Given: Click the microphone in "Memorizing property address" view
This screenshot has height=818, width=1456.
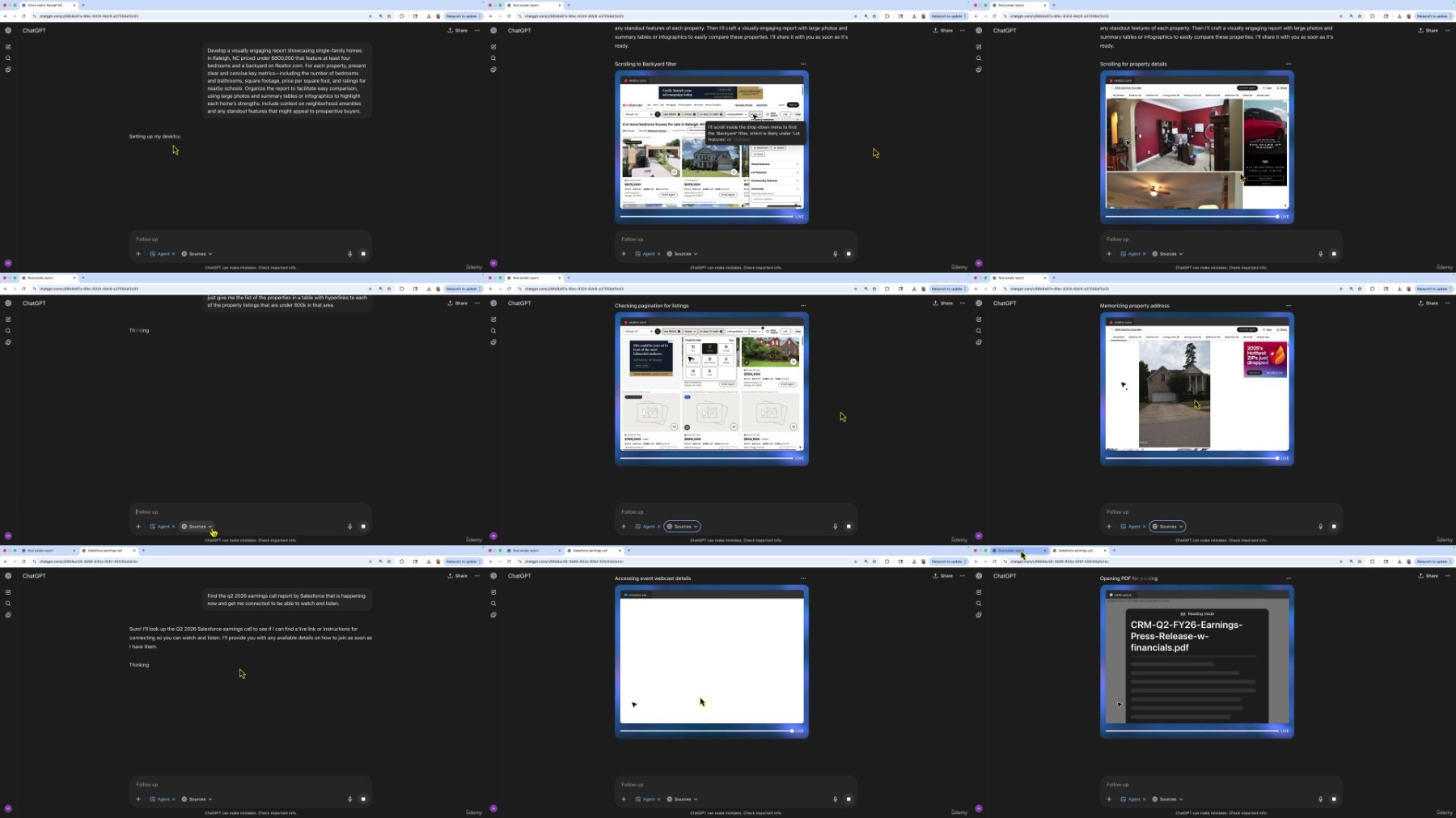Looking at the screenshot, I should (x=1321, y=527).
